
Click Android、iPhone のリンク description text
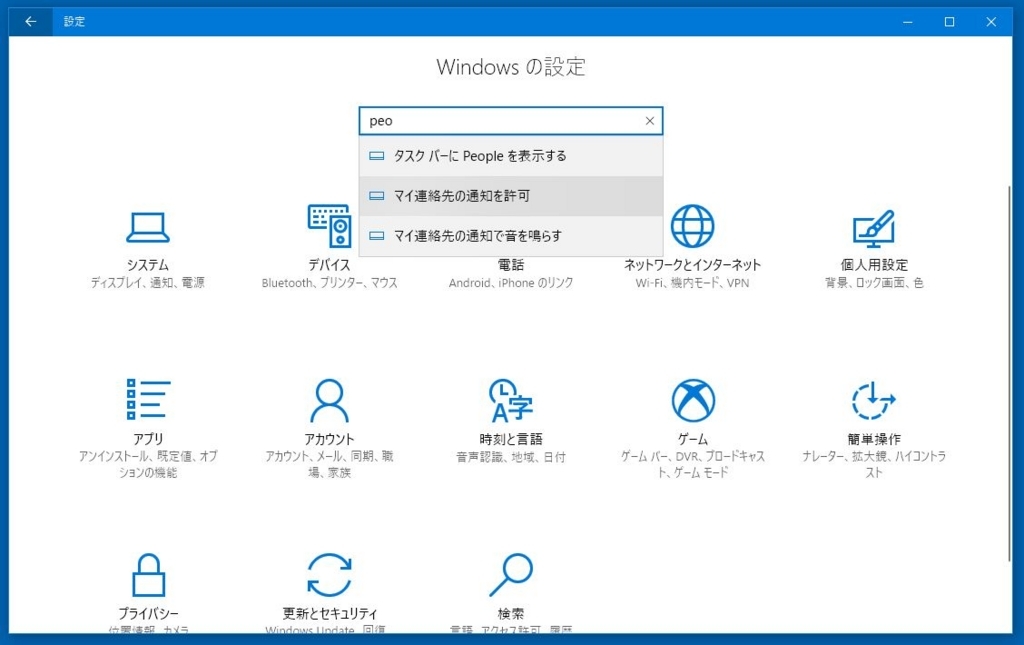[511, 283]
